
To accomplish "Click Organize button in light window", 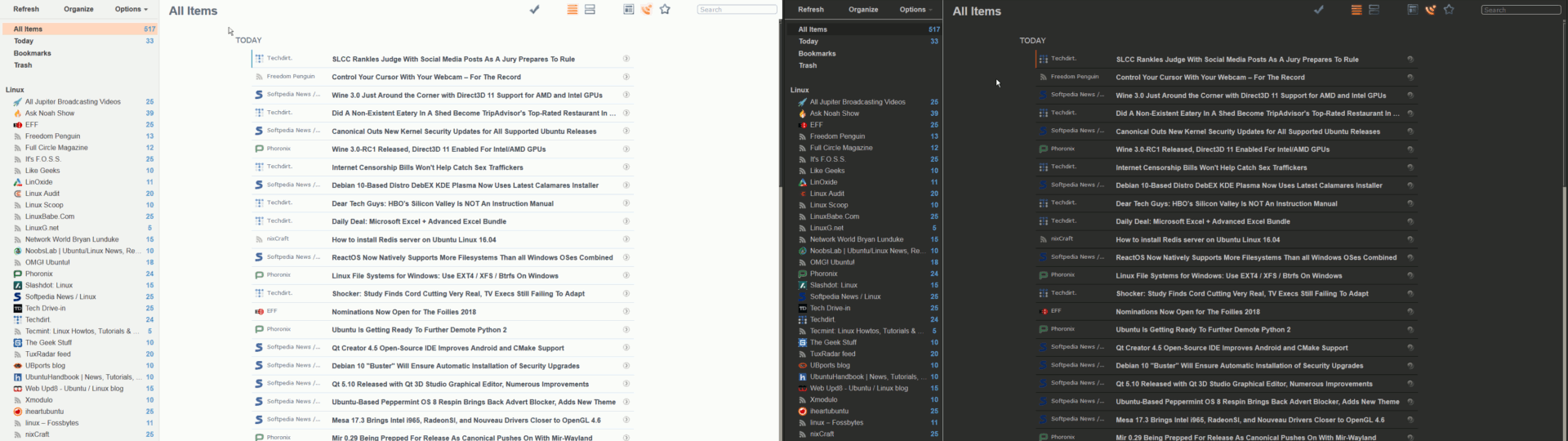I will click(x=78, y=9).
